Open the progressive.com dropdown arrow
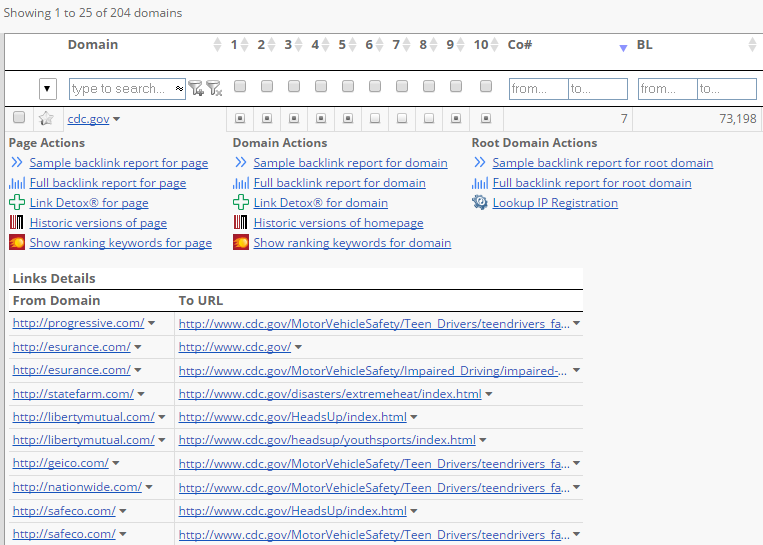The width and height of the screenshot is (763, 545). pyautogui.click(x=151, y=323)
